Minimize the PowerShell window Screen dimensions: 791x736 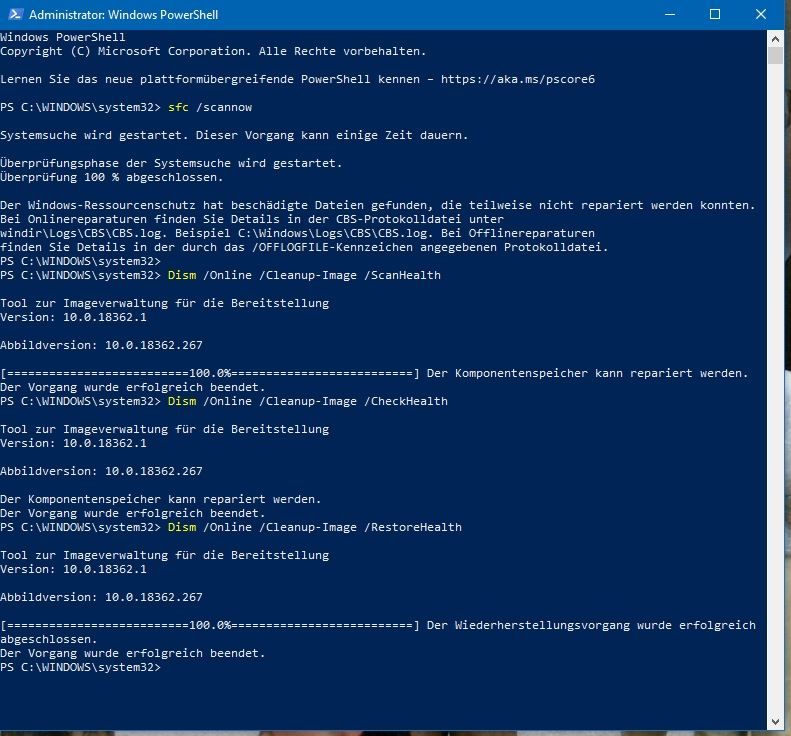click(670, 14)
